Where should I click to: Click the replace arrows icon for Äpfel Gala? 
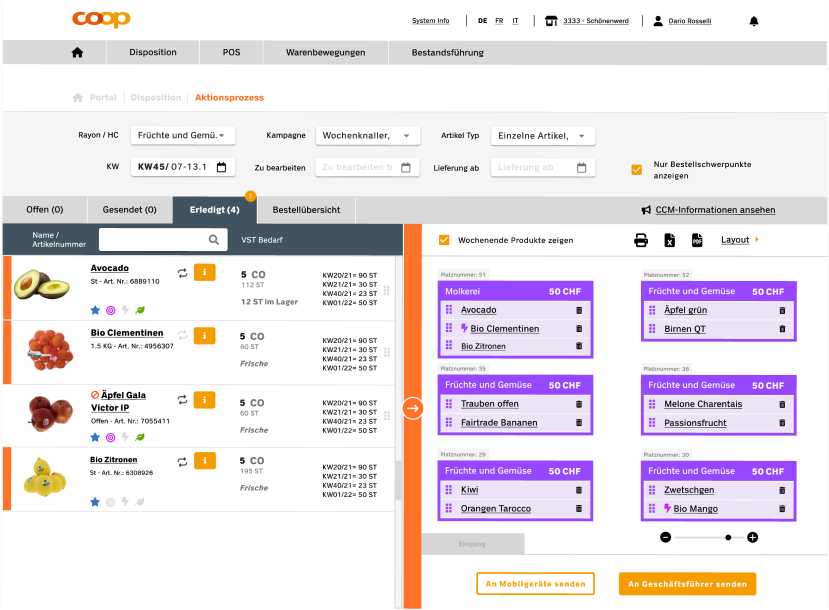point(182,400)
